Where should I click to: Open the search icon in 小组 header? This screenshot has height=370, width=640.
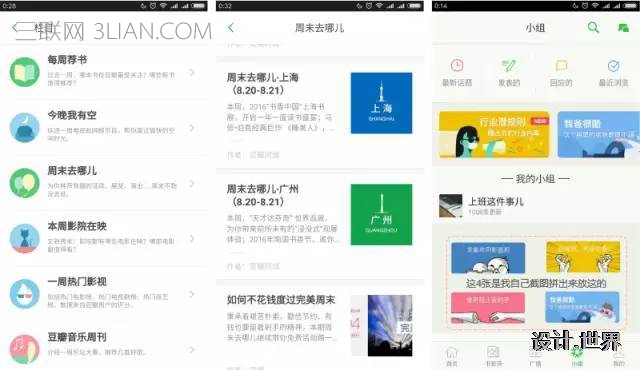(593, 28)
